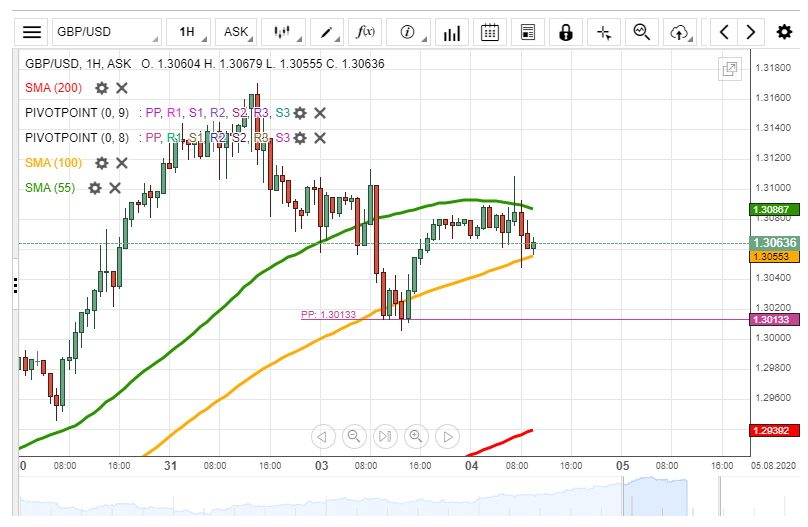
Task: Click the PP: 1.30133 pivot label
Action: point(328,314)
